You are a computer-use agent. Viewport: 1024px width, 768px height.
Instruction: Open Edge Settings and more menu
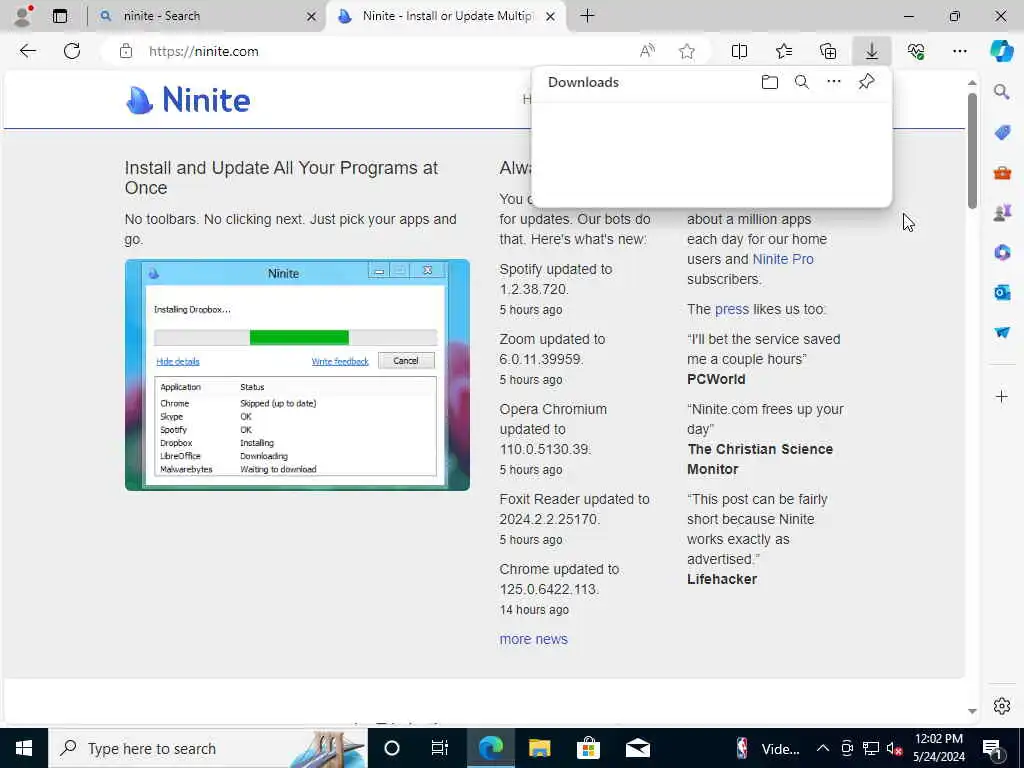tap(959, 51)
